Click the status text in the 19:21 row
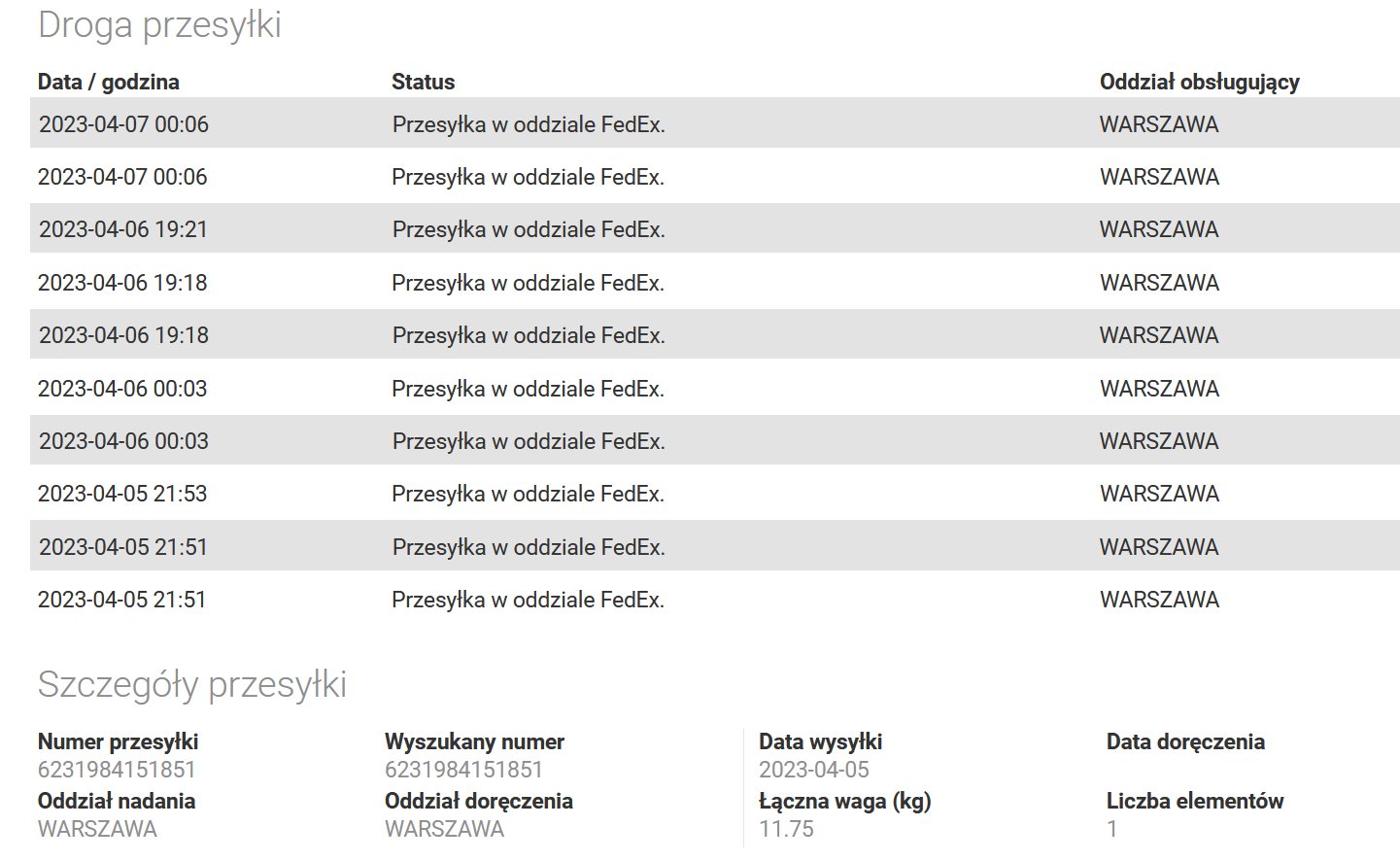Screen dimensions: 1400x861 [x=529, y=229]
